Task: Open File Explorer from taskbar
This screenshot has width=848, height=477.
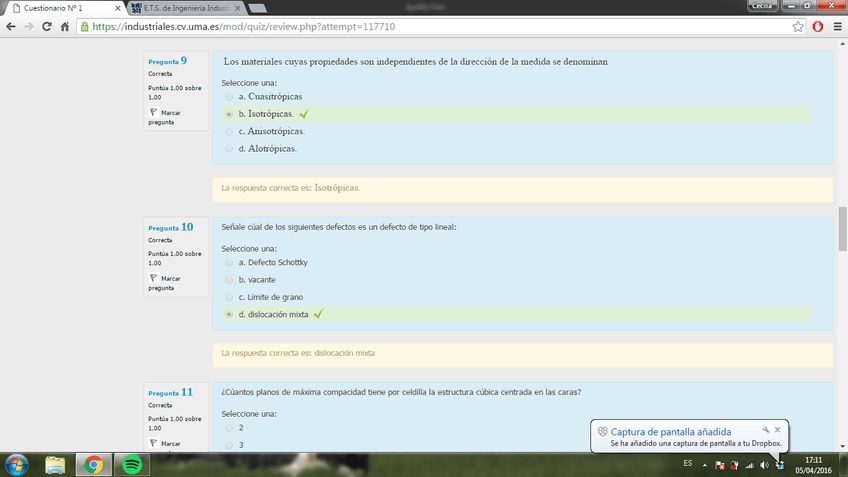Action: 55,465
